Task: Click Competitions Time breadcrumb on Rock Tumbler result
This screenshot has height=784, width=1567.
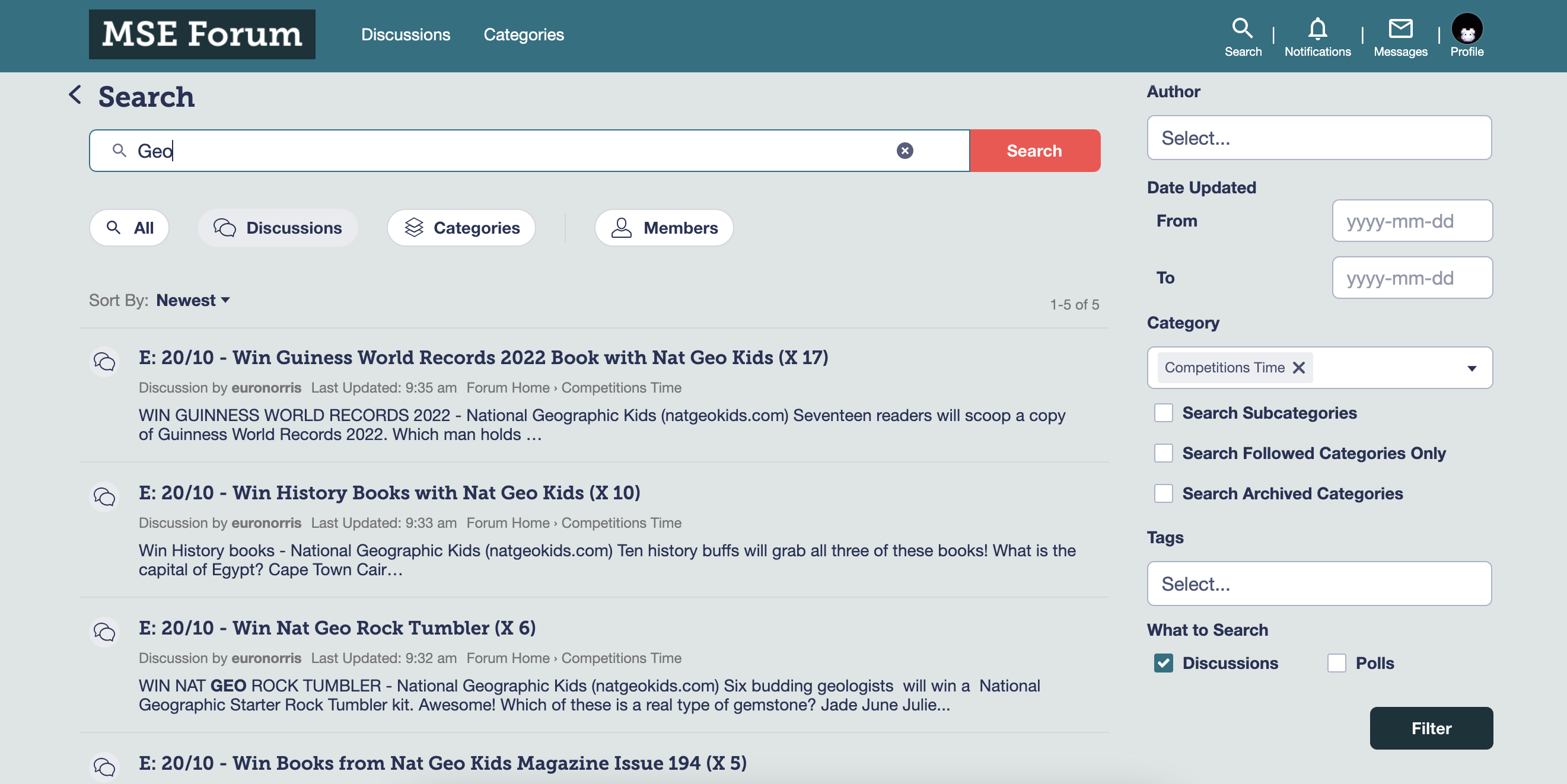Action: [620, 658]
